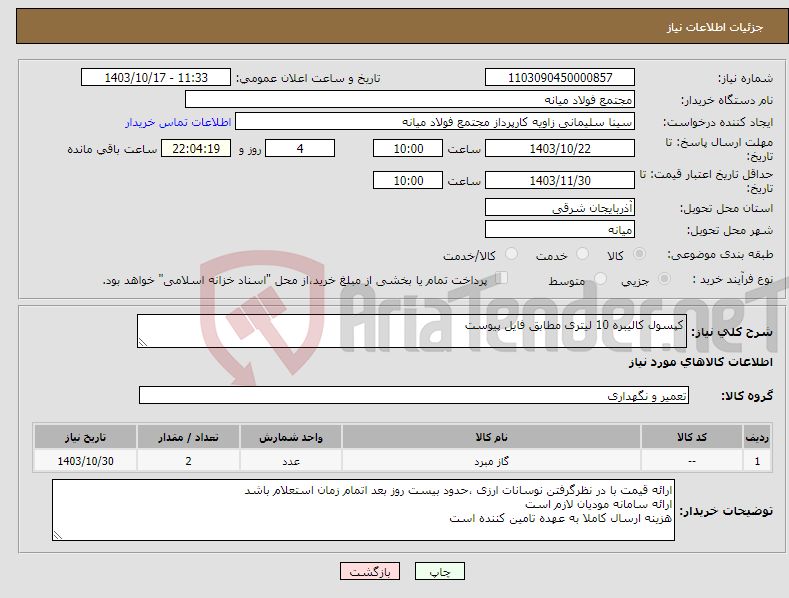
Task: Click the توضیحات خریدار label
Action: [726, 511]
